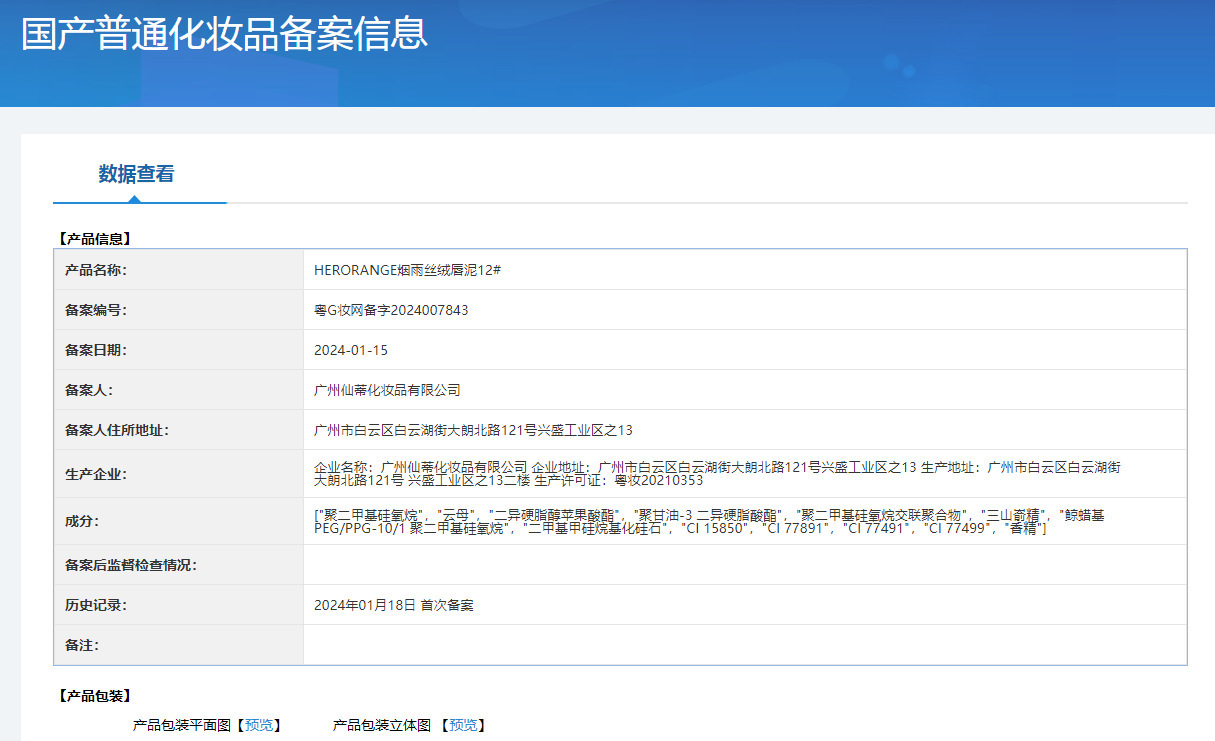Select history entry 2024年01月18日 首次备案
1215x741 pixels.
coord(394,605)
